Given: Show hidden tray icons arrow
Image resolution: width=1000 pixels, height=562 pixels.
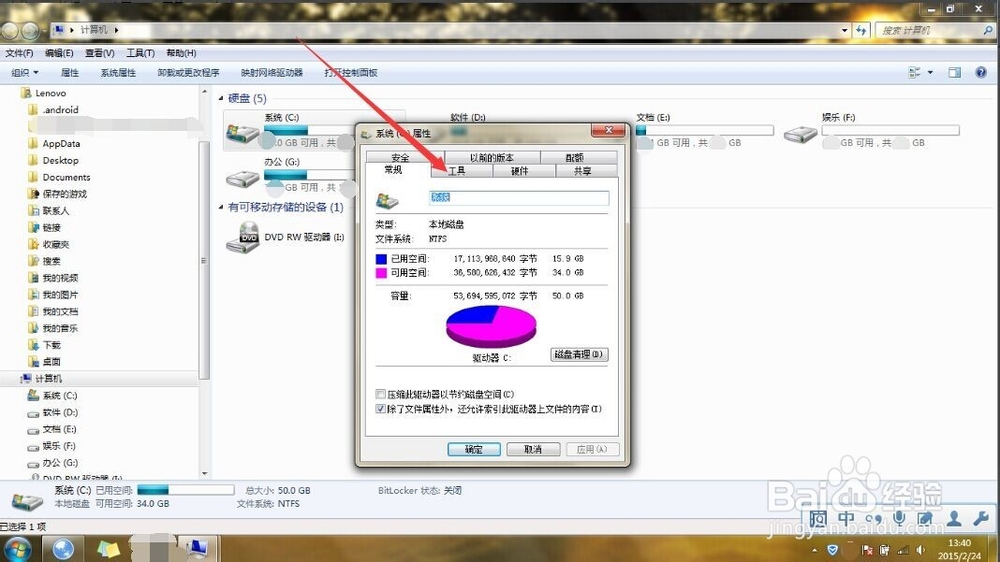Looking at the screenshot, I should 814,549.
